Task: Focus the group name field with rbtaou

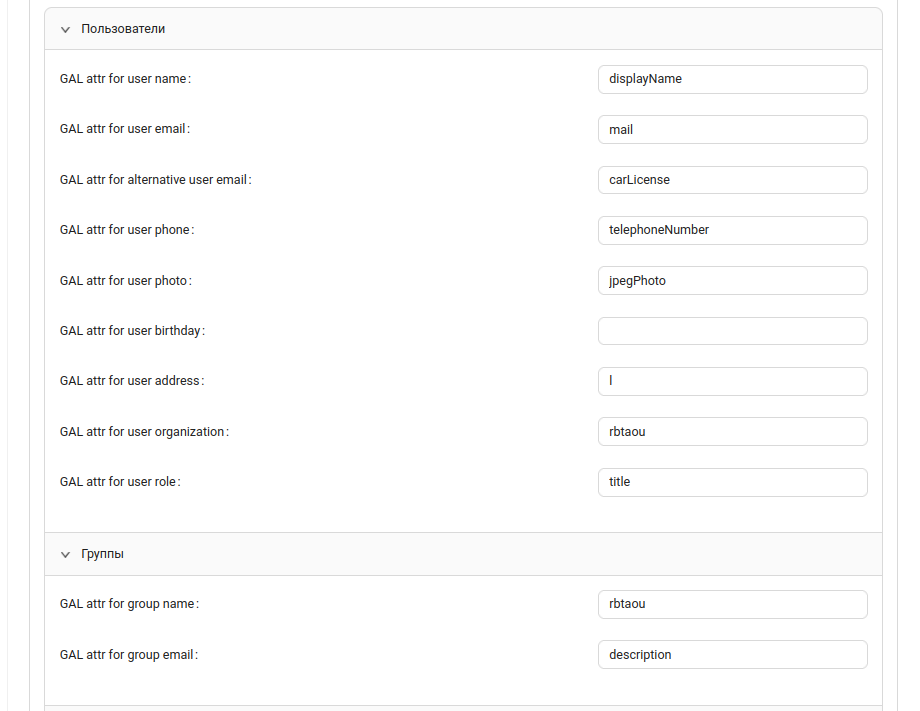Action: [732, 604]
